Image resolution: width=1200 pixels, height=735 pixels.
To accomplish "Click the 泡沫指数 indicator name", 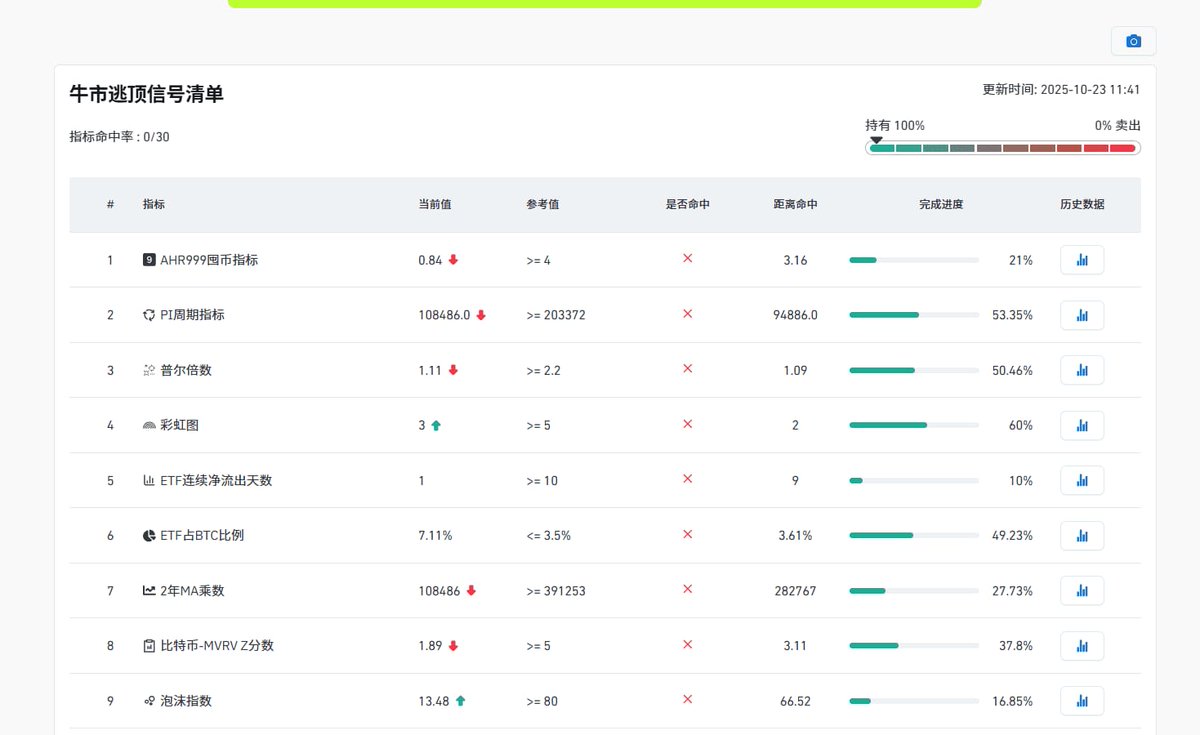I will coord(186,701).
